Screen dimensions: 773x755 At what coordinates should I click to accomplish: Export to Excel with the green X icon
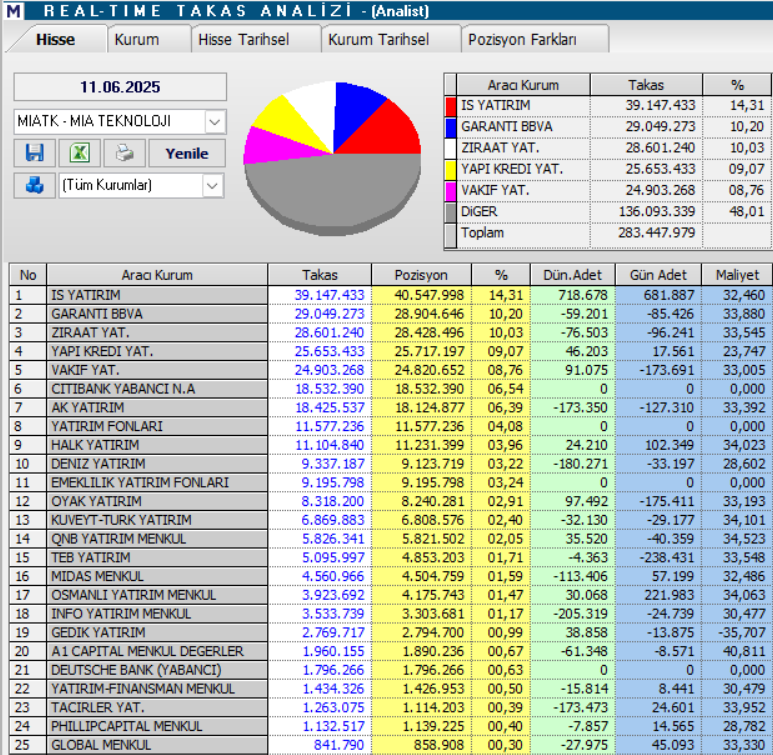tap(80, 153)
